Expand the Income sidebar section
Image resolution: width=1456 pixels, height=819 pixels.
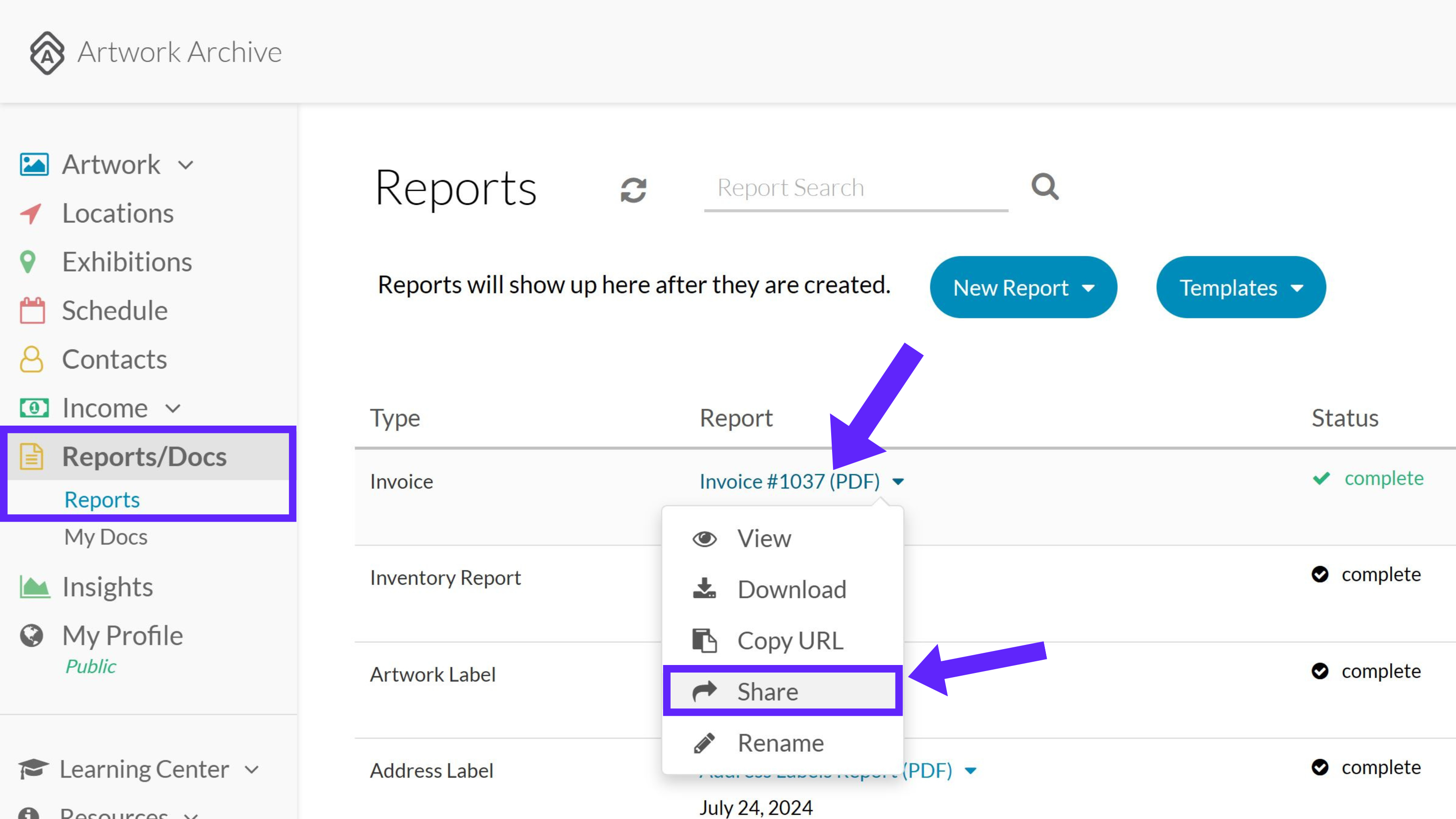click(173, 409)
